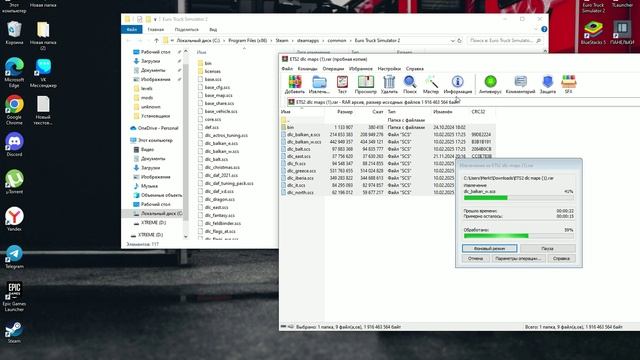This screenshot has height=360, width=640.
Task: Select the Epic Games Launcher desktop icon
Action: (14, 297)
